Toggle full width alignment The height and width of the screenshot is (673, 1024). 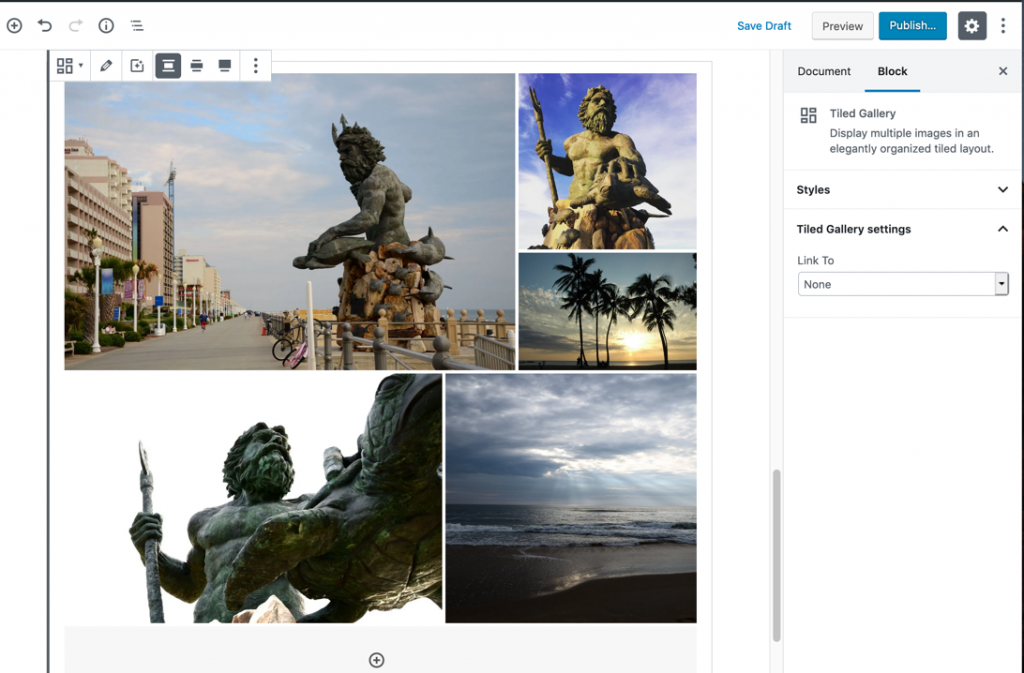[x=225, y=66]
